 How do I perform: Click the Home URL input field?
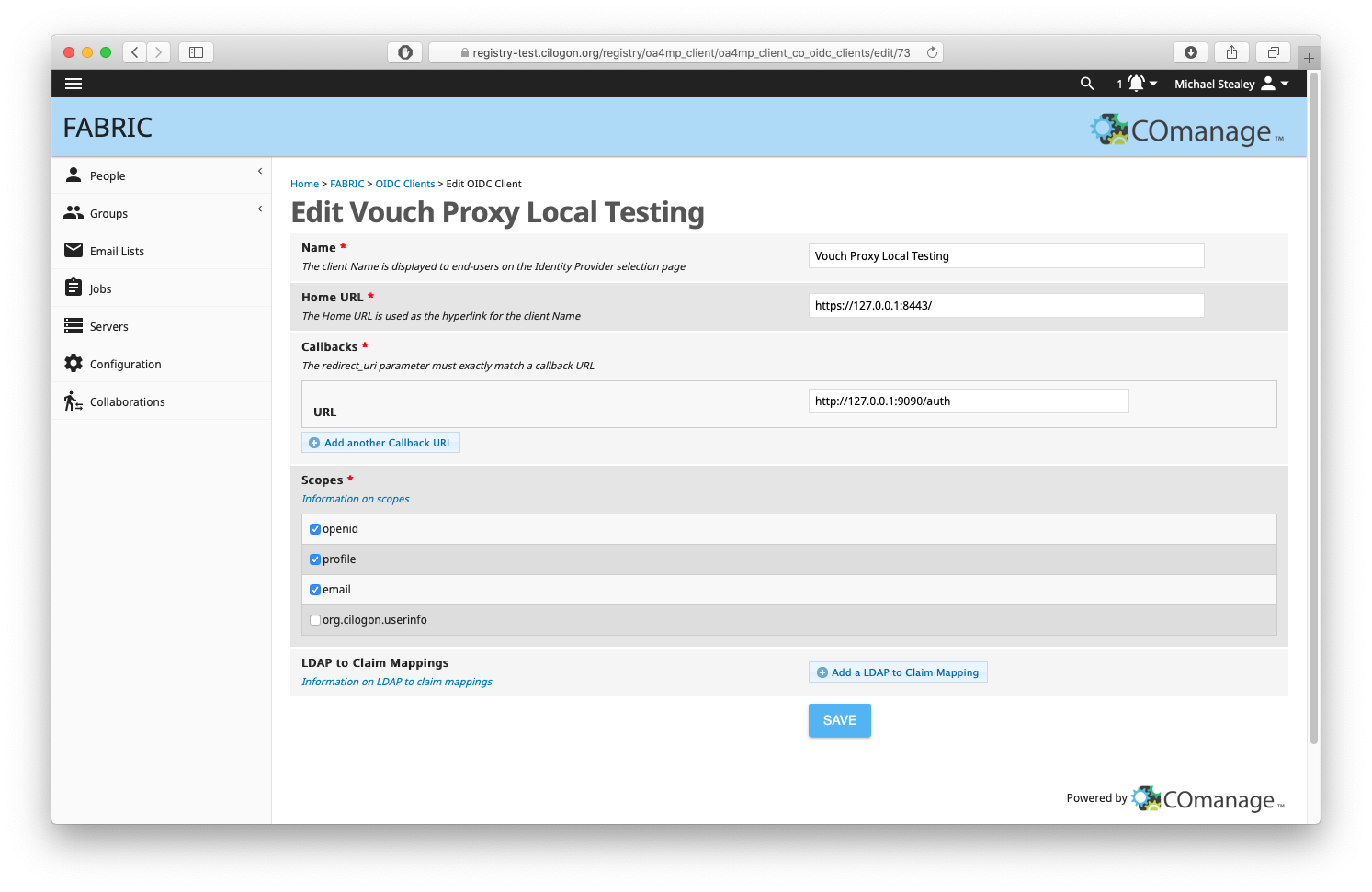click(x=1006, y=305)
